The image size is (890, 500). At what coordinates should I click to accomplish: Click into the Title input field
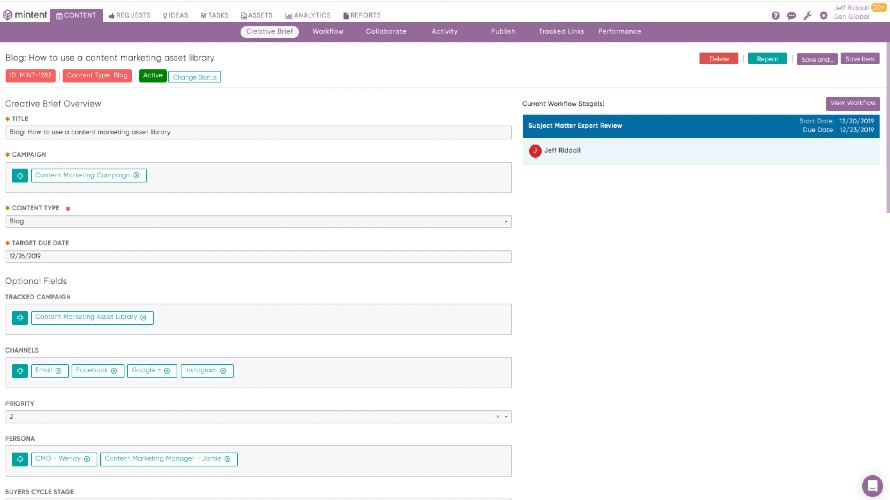click(x=258, y=132)
